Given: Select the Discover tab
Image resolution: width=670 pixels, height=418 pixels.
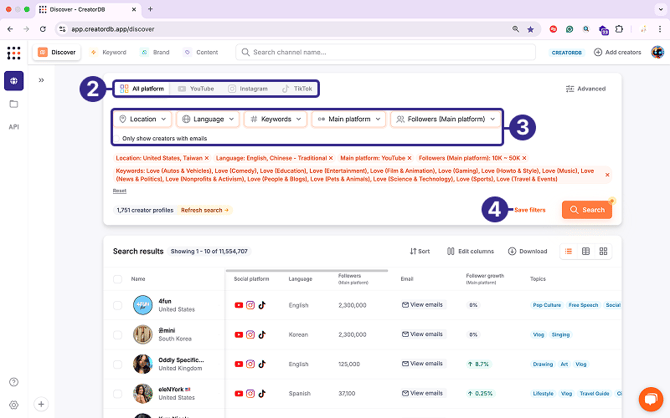Looking at the screenshot, I should (57, 52).
